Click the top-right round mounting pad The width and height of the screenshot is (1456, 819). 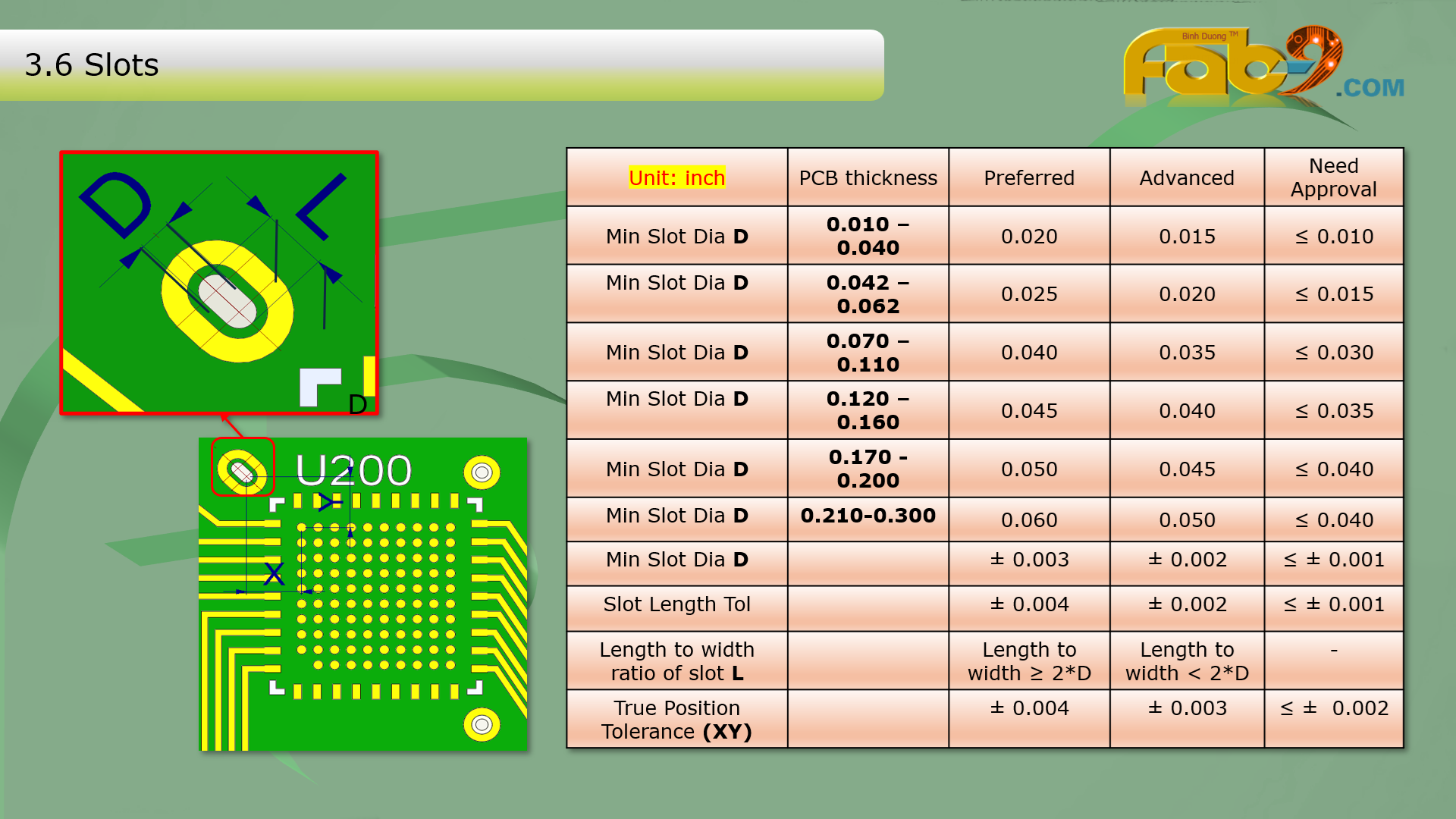coord(482,472)
